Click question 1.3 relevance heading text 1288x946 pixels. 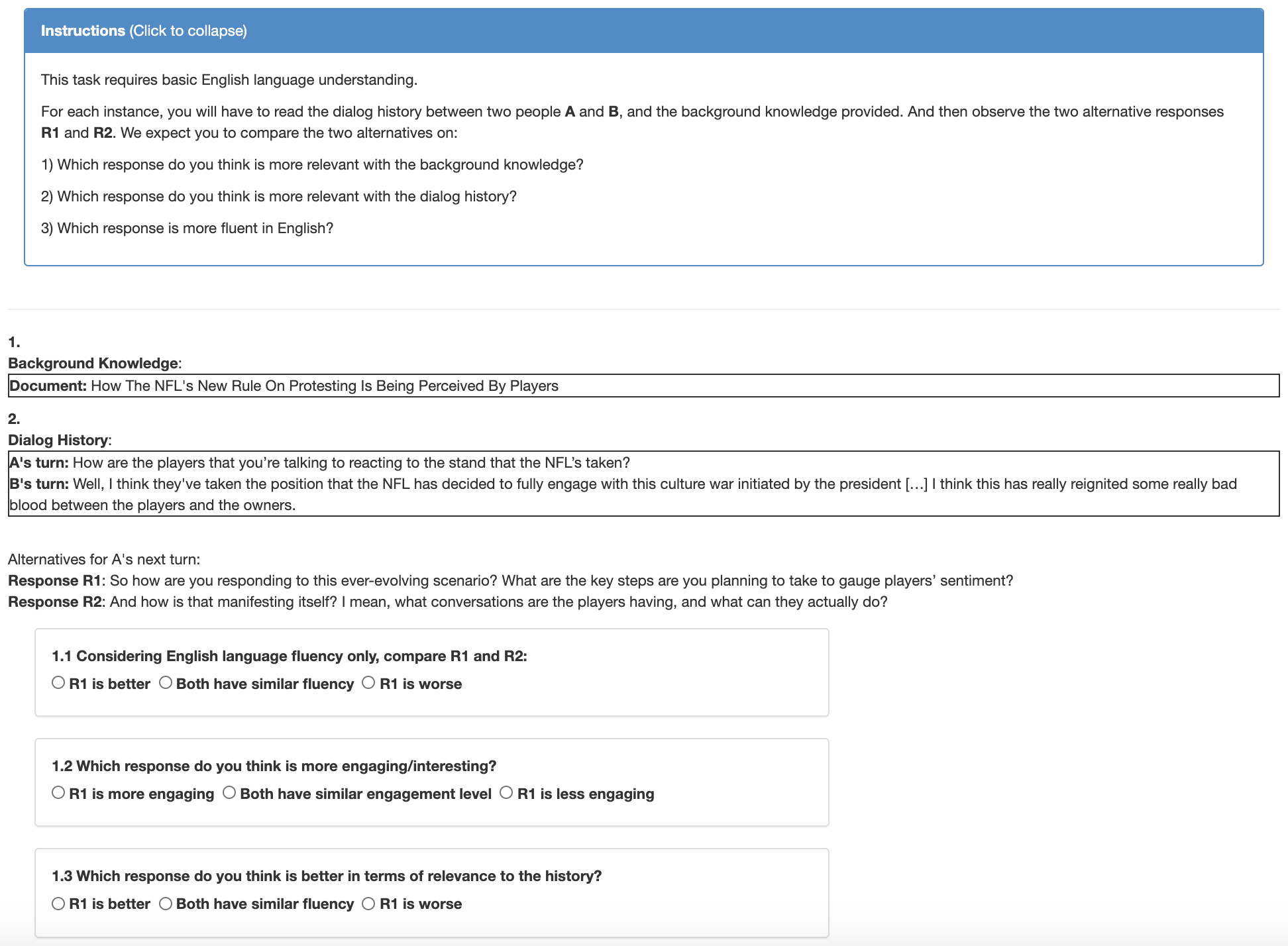coord(327,876)
